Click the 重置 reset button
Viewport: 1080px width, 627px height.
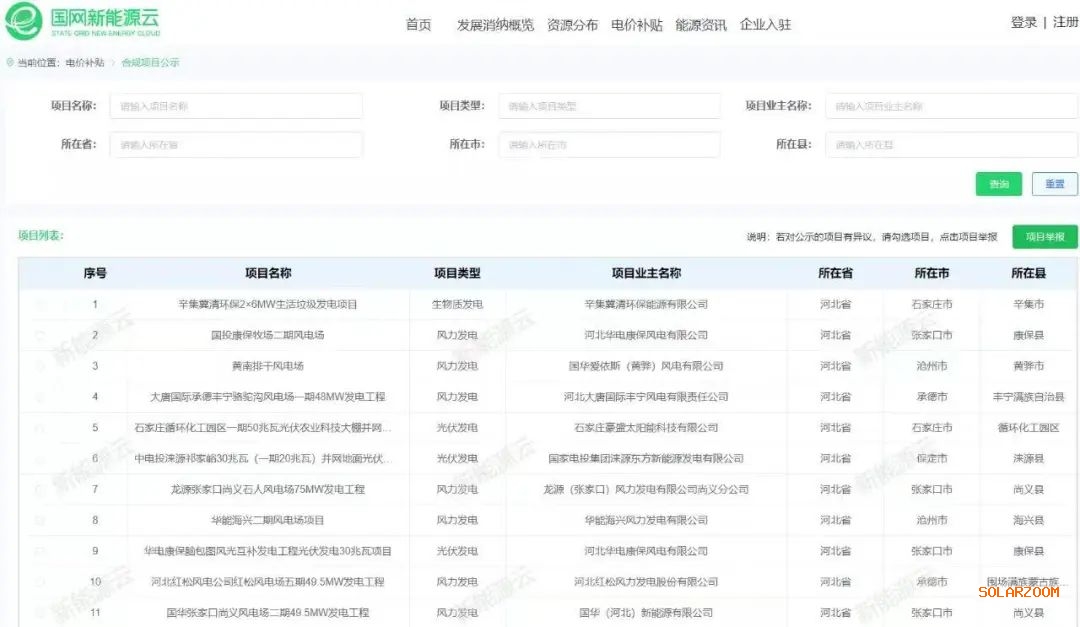pos(1054,184)
